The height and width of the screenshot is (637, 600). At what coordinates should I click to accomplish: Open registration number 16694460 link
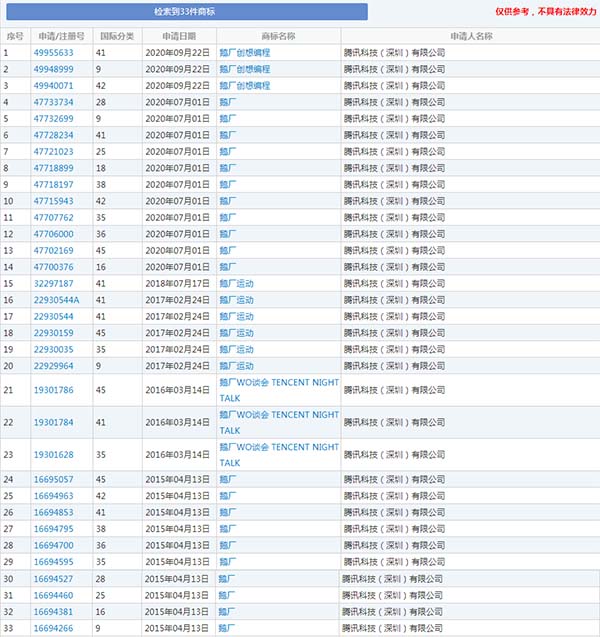click(x=53, y=596)
